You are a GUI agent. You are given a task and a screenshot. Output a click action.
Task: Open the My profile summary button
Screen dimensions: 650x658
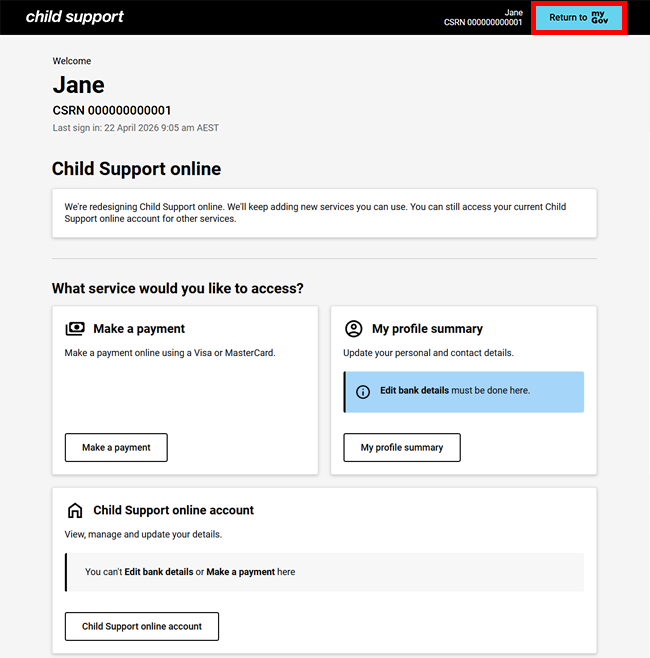pos(402,447)
